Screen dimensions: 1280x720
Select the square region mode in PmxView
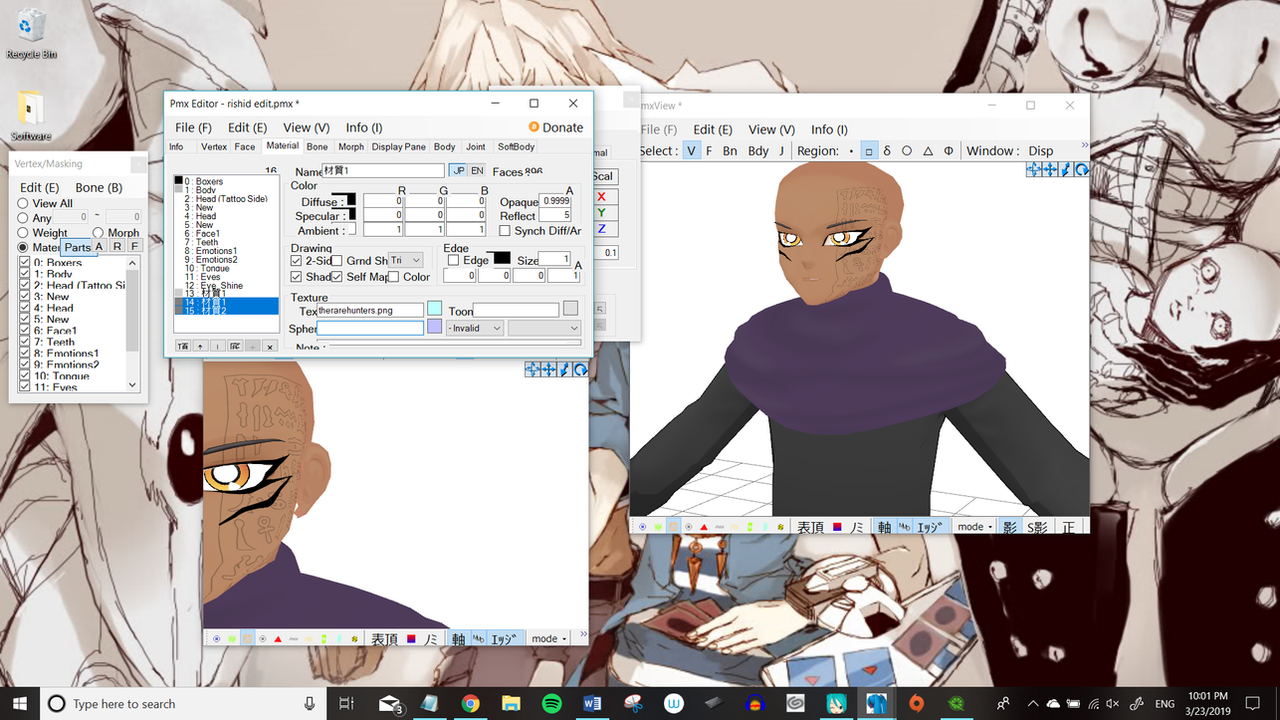coord(868,151)
